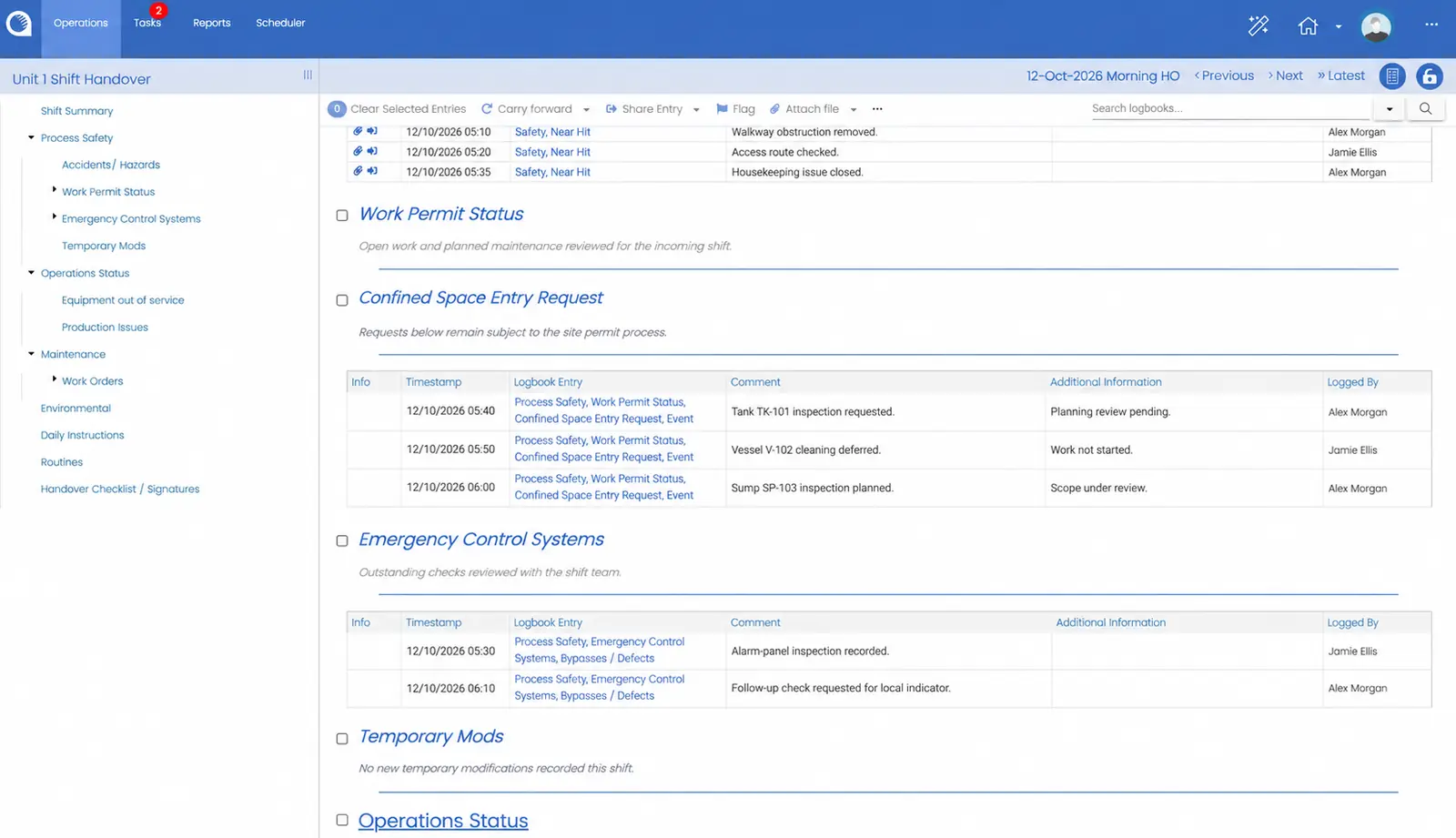Select the Emergency Control Systems section checkbox

[x=342, y=540]
